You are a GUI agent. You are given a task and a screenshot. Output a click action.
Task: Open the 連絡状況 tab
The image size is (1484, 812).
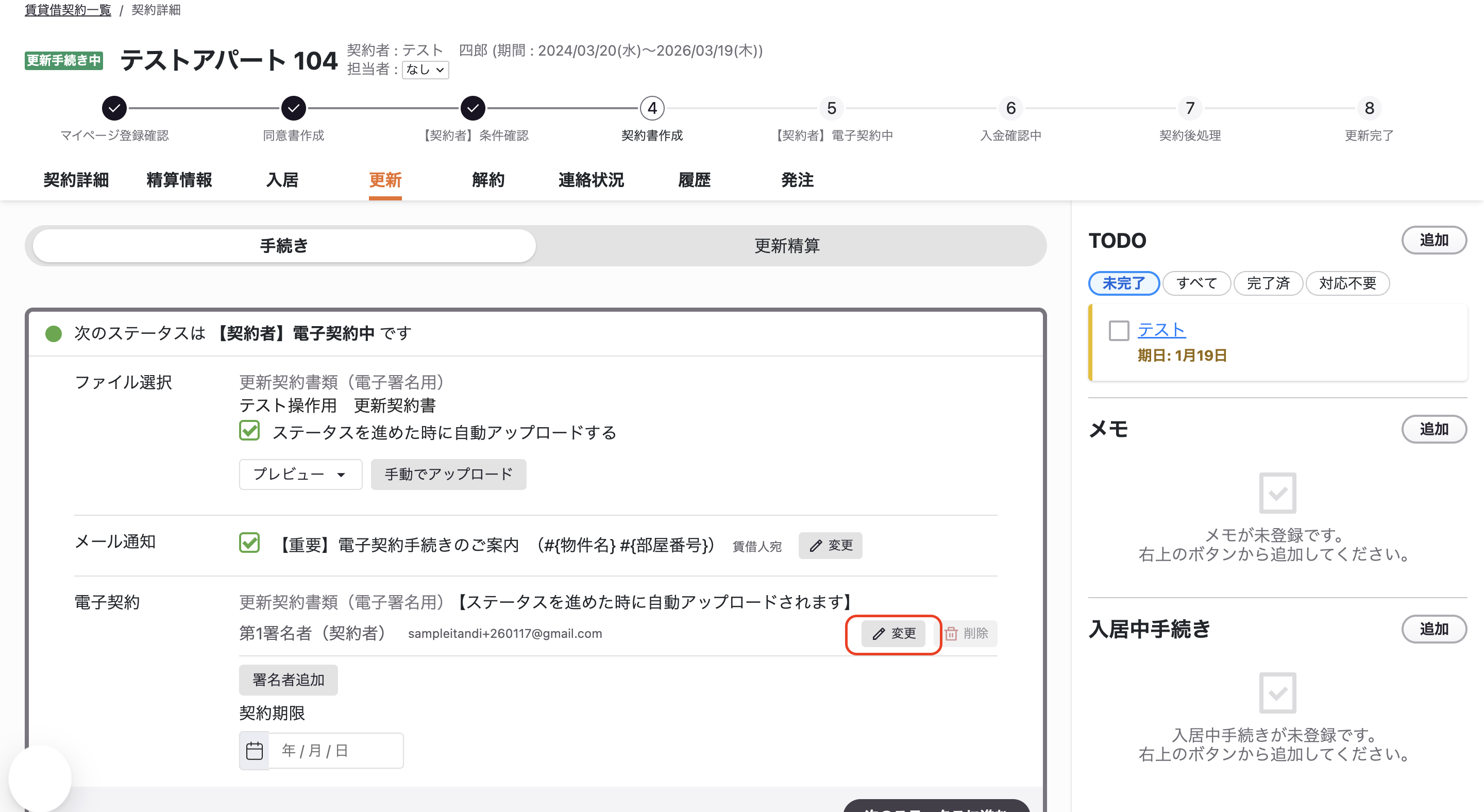(x=591, y=180)
